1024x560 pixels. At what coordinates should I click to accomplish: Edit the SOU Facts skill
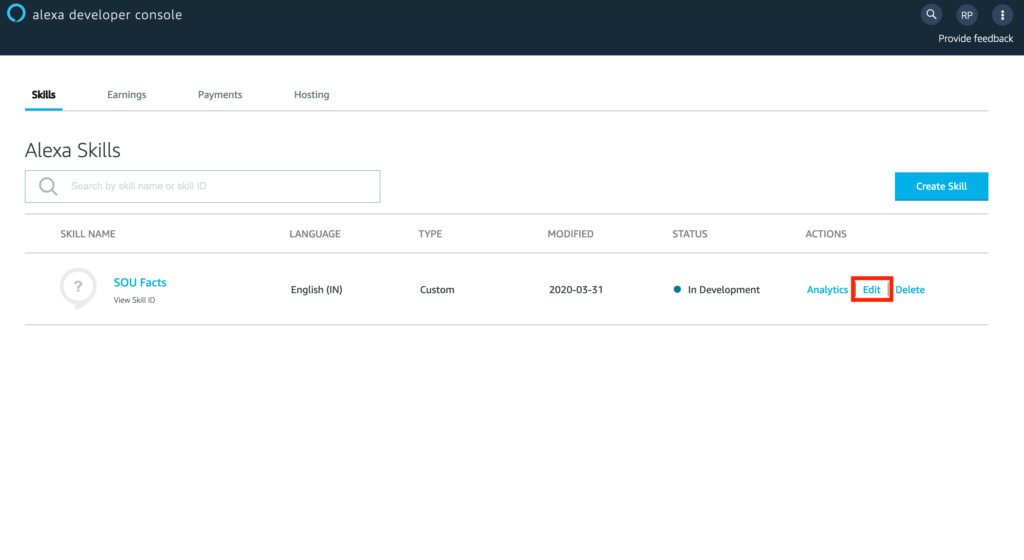click(x=871, y=290)
